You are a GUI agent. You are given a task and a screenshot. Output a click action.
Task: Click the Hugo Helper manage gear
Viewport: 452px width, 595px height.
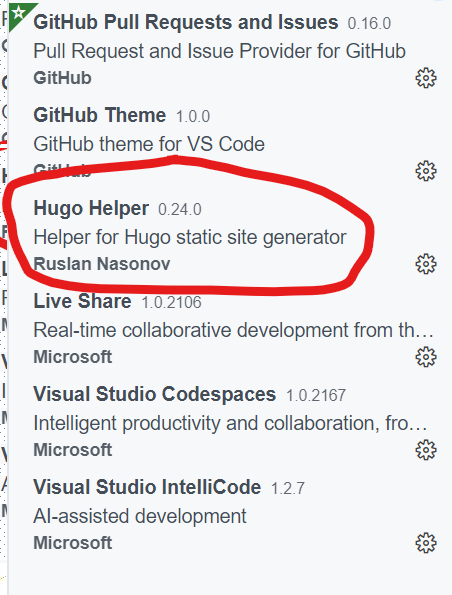coord(426,264)
